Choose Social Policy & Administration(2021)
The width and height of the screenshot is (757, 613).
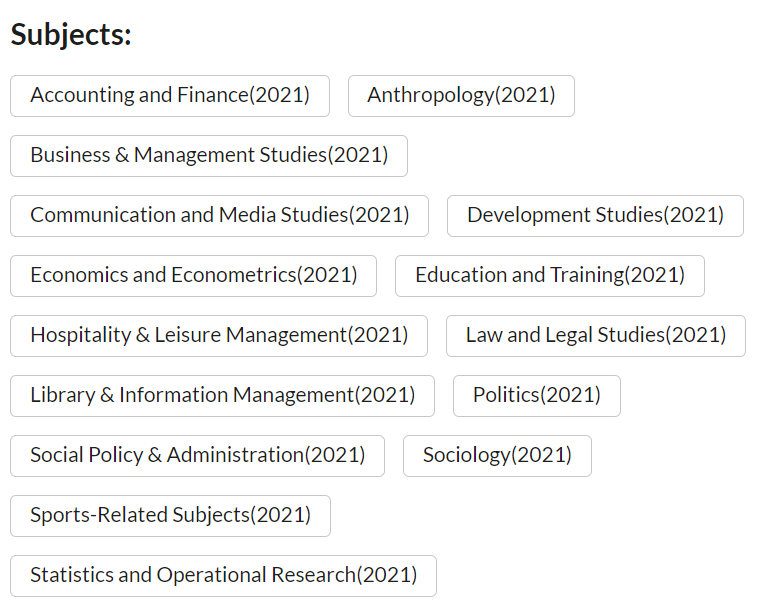pyautogui.click(x=197, y=456)
